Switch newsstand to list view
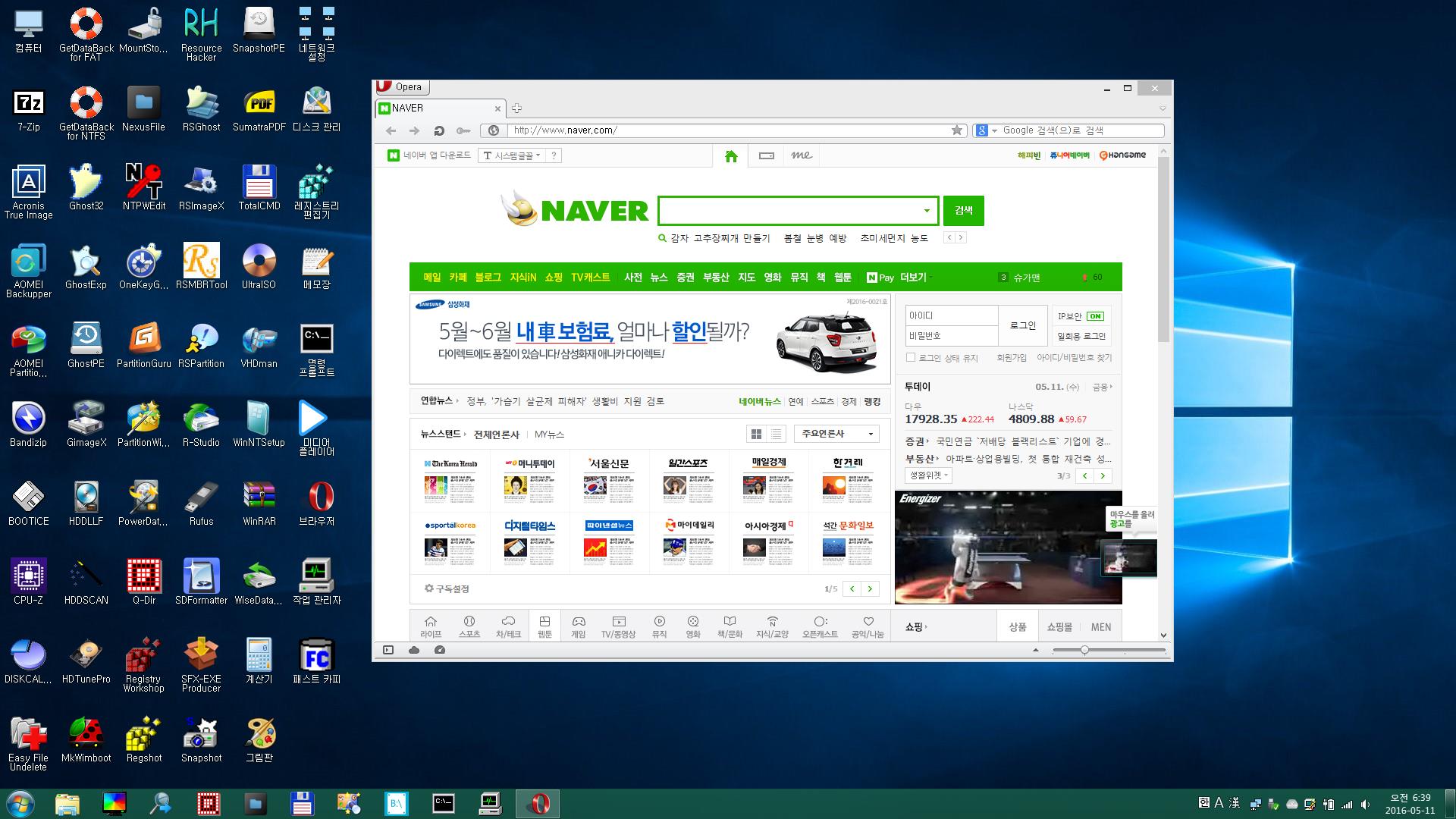Image resolution: width=1456 pixels, height=819 pixels. pyautogui.click(x=776, y=434)
